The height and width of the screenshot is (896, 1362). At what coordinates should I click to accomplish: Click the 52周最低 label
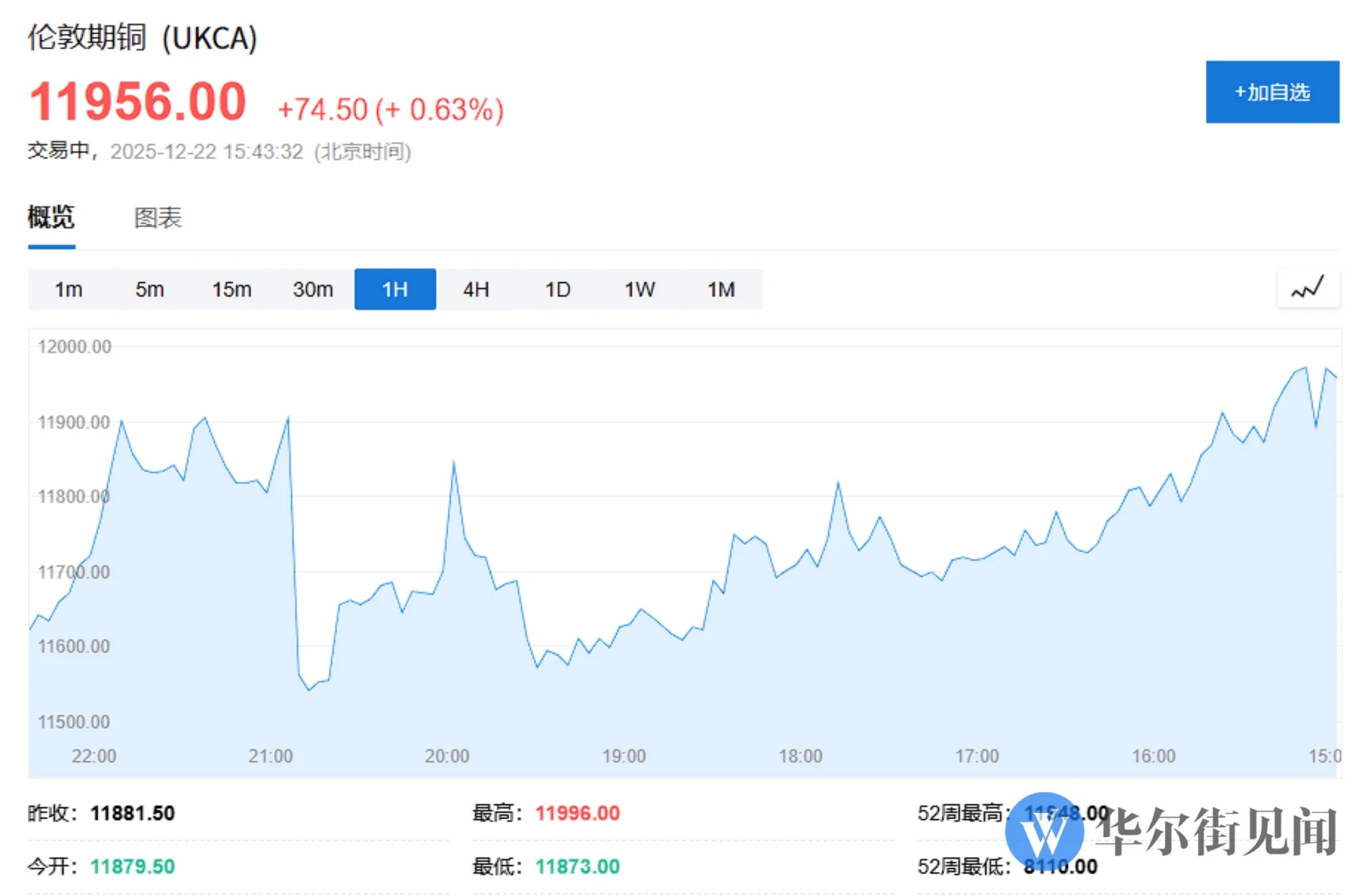click(964, 867)
